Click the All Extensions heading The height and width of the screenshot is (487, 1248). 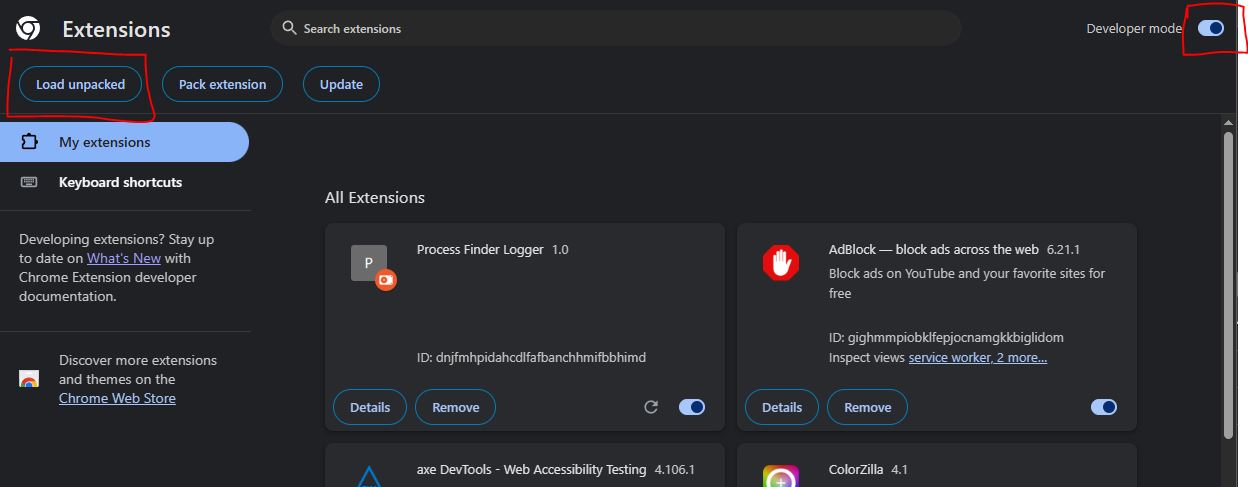[375, 197]
